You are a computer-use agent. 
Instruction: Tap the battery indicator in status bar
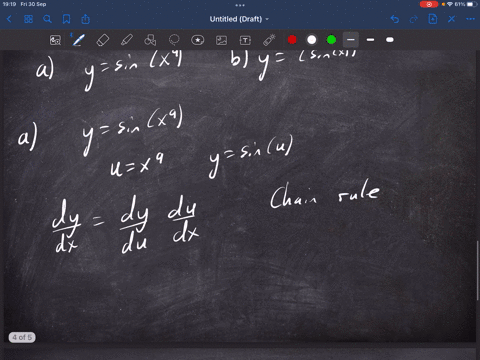coord(472,4)
